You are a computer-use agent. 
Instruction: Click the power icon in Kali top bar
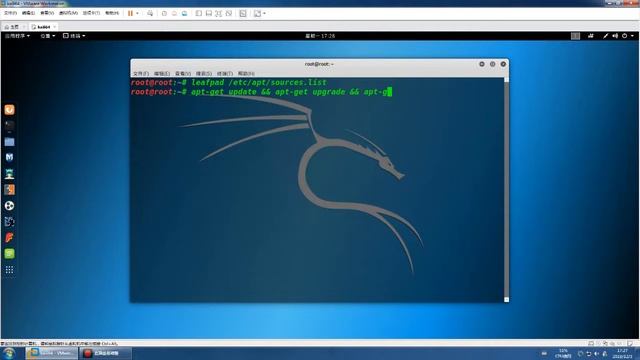[x=624, y=36]
